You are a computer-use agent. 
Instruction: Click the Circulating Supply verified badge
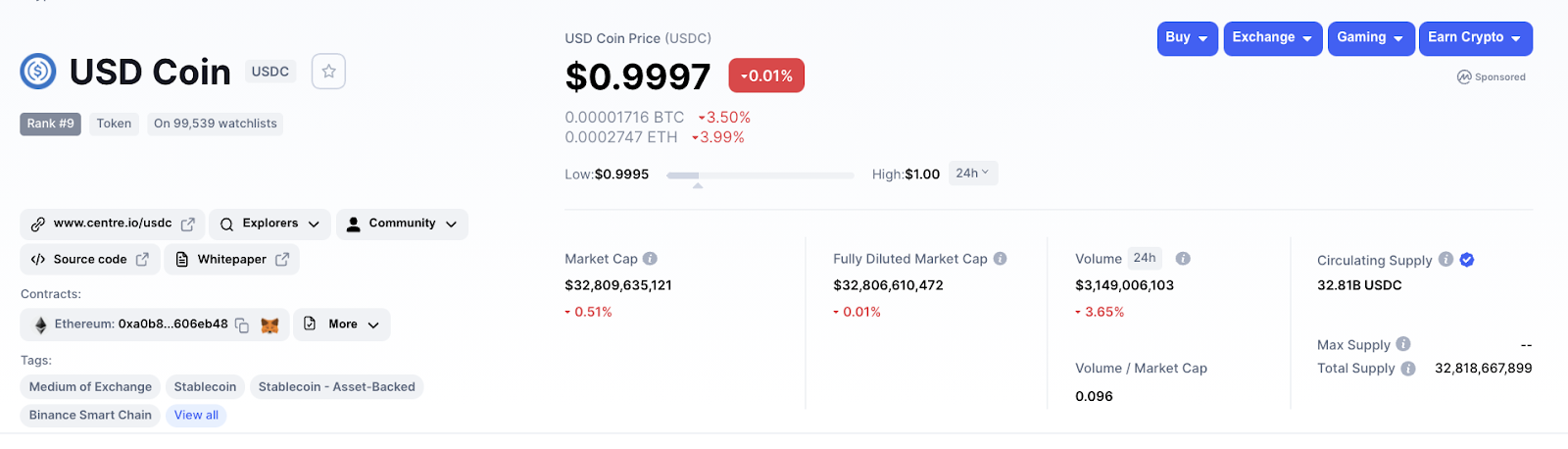pos(1466,260)
